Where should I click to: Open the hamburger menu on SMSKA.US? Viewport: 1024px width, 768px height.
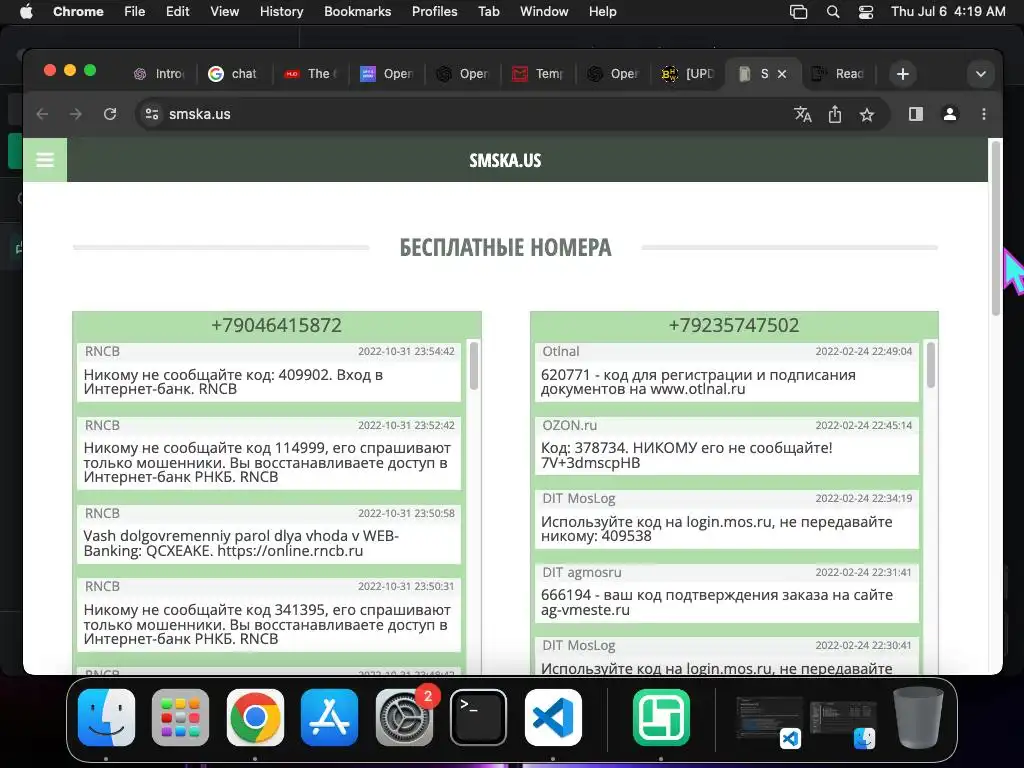(x=45, y=160)
